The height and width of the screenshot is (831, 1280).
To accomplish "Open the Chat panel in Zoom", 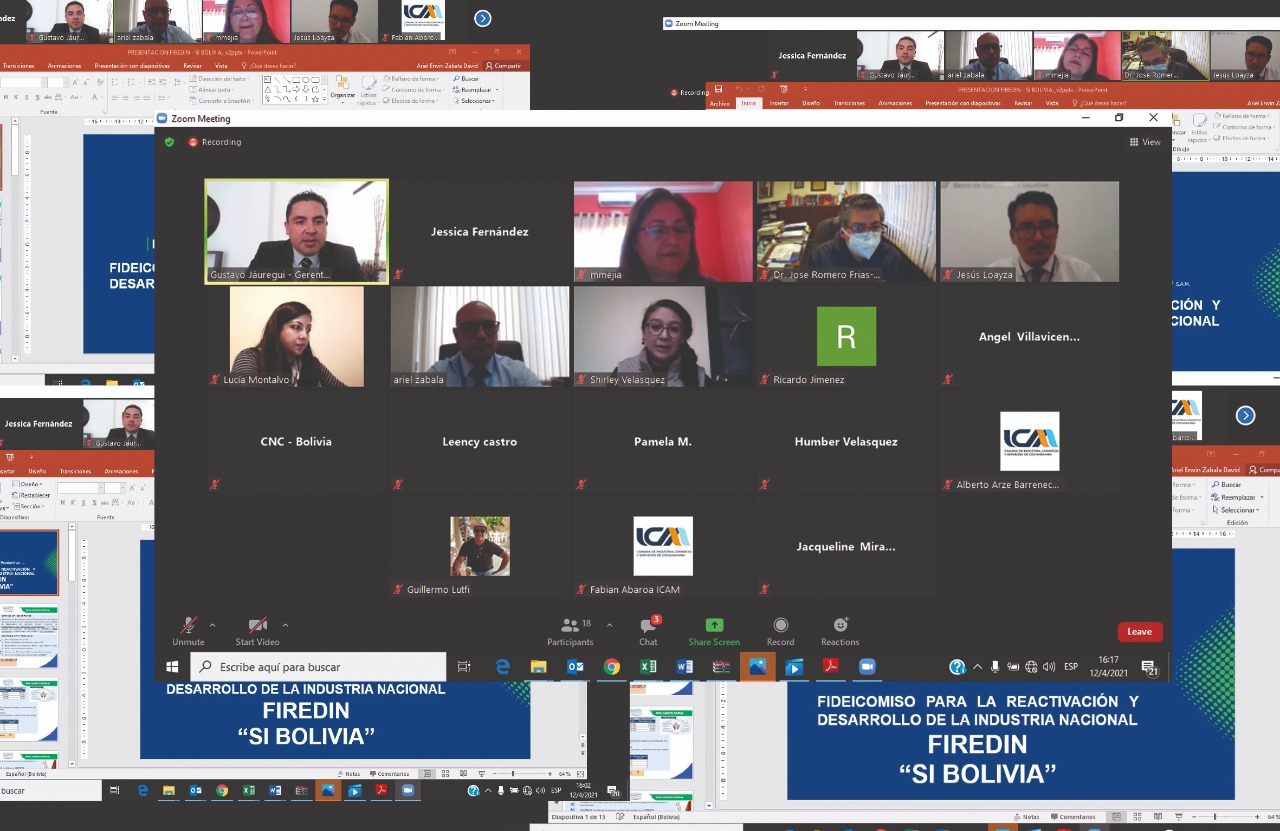I will 648,630.
